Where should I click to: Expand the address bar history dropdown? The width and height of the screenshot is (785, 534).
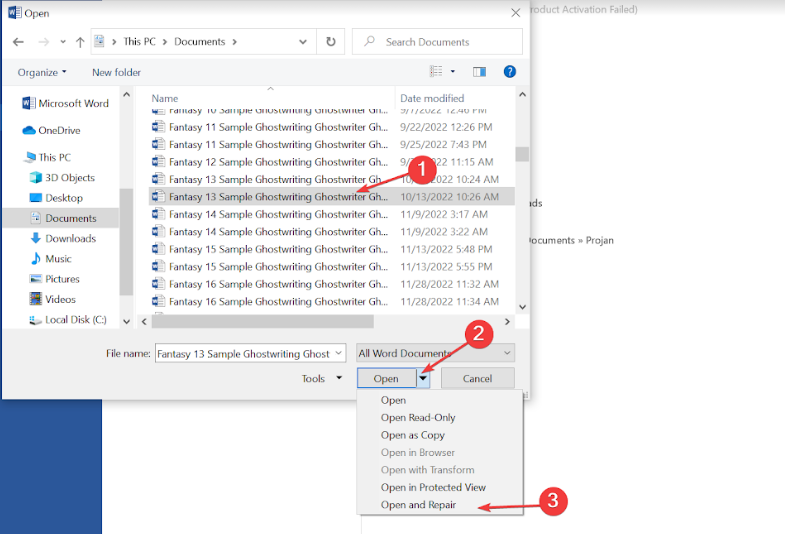[303, 42]
